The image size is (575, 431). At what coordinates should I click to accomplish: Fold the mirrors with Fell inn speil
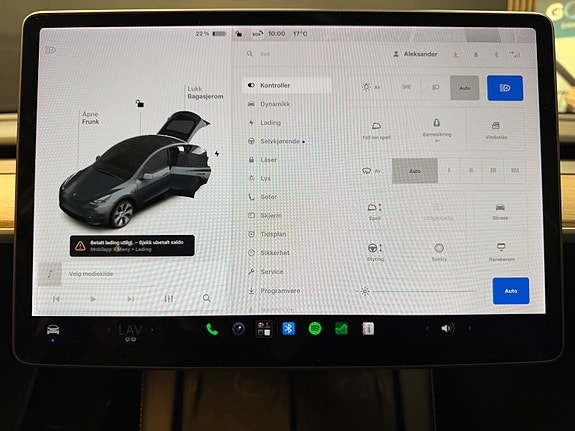(x=376, y=130)
